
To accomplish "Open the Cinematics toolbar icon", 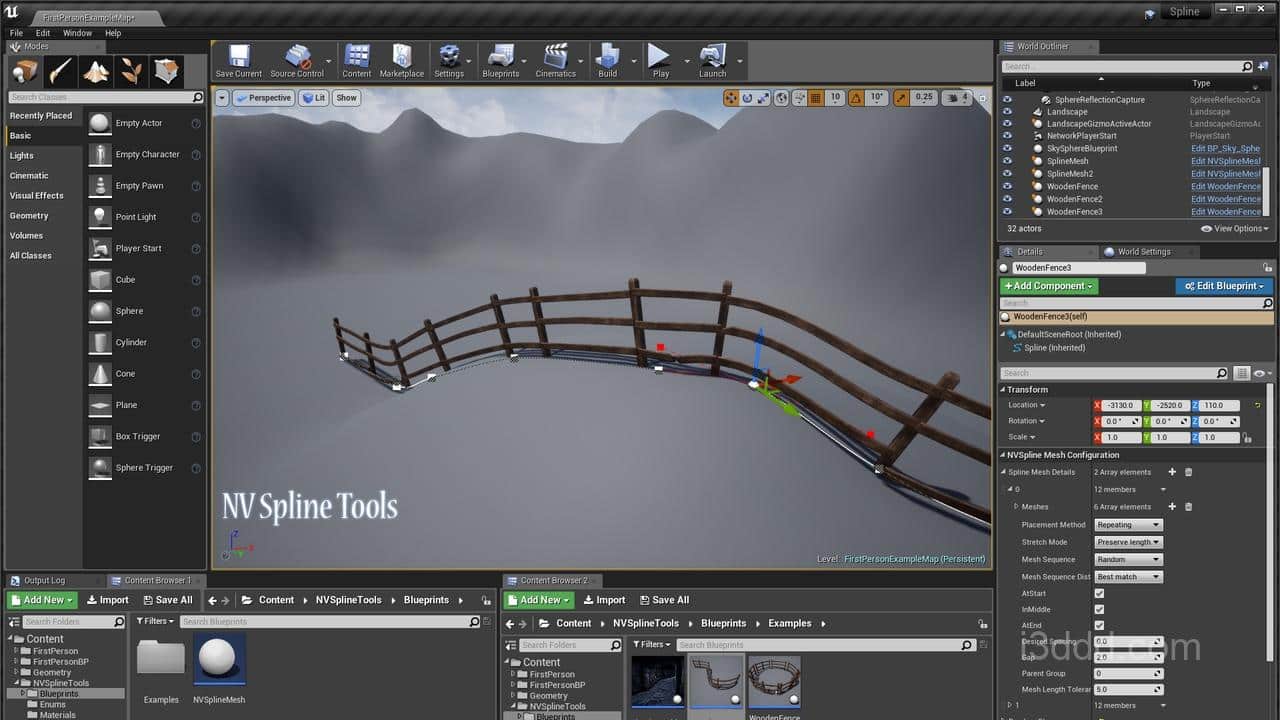I will tap(555, 60).
